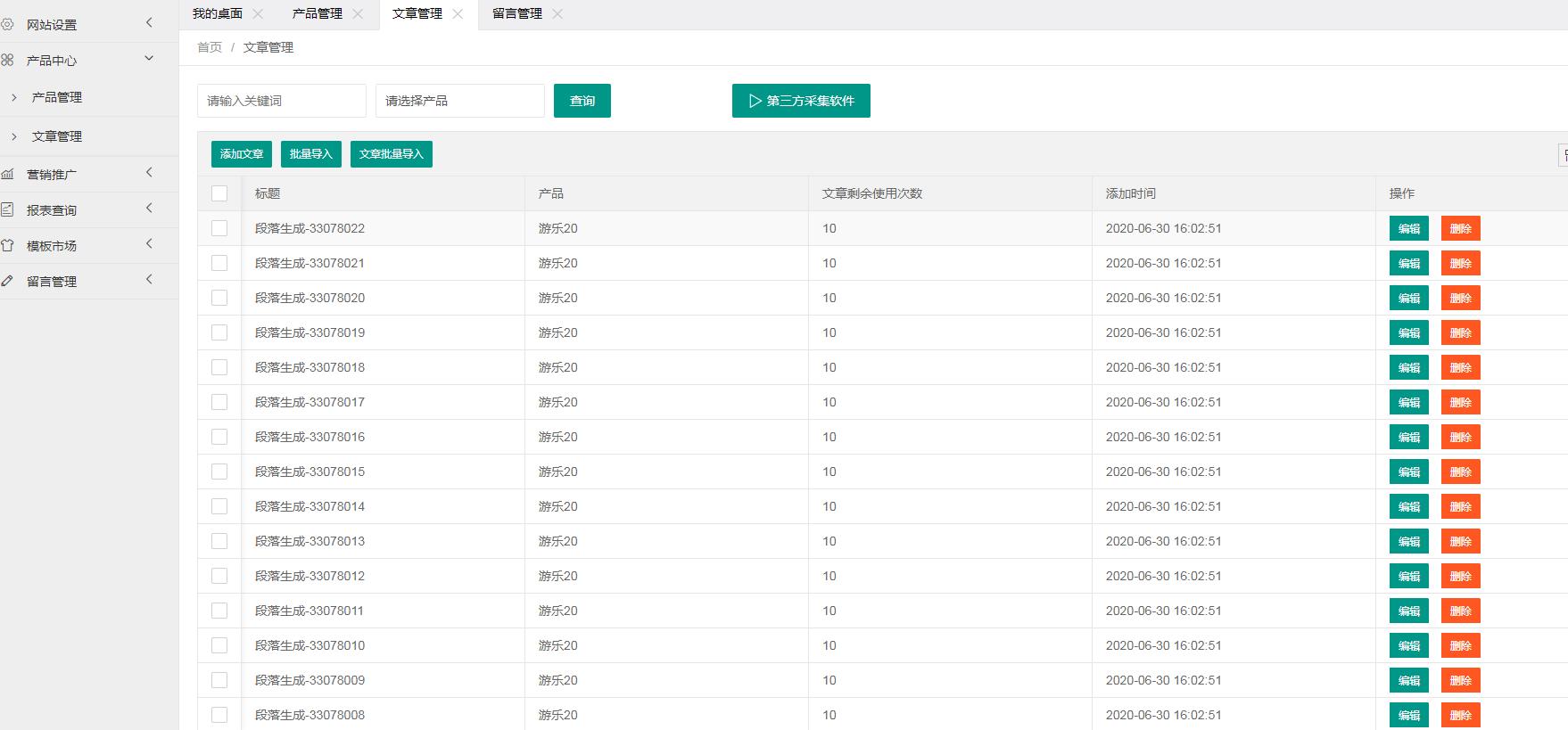
Task: Click the 留言管理 pencil icon
Action: 7,281
